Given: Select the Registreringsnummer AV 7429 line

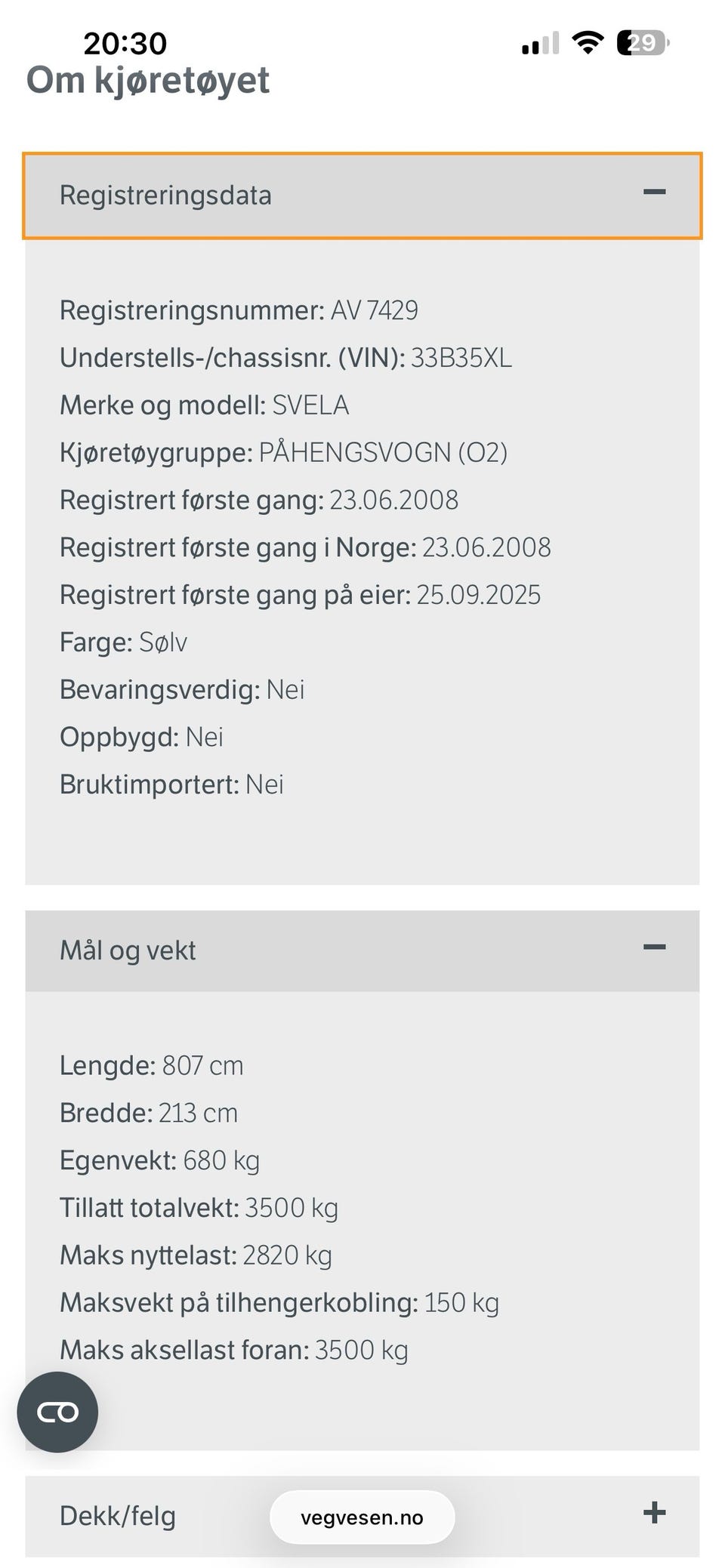Looking at the screenshot, I should [239, 310].
